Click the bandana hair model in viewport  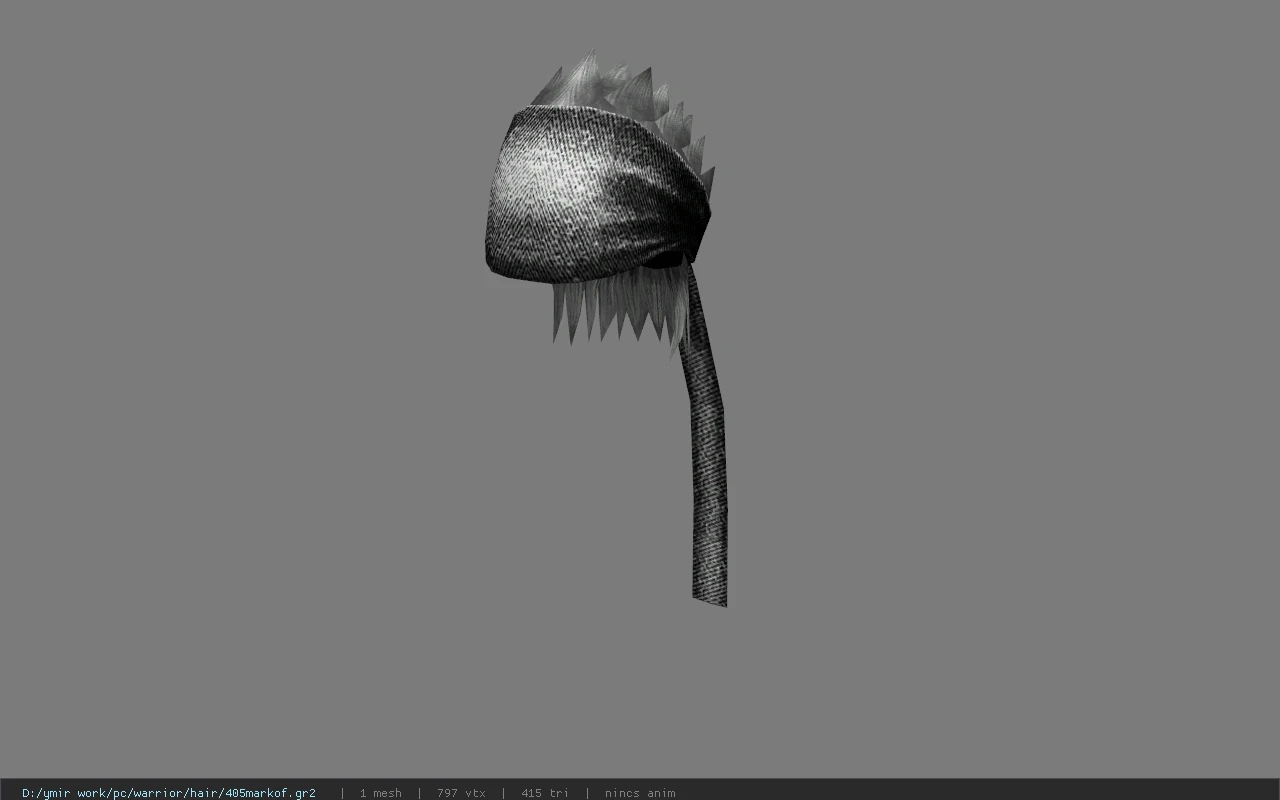pos(607,330)
